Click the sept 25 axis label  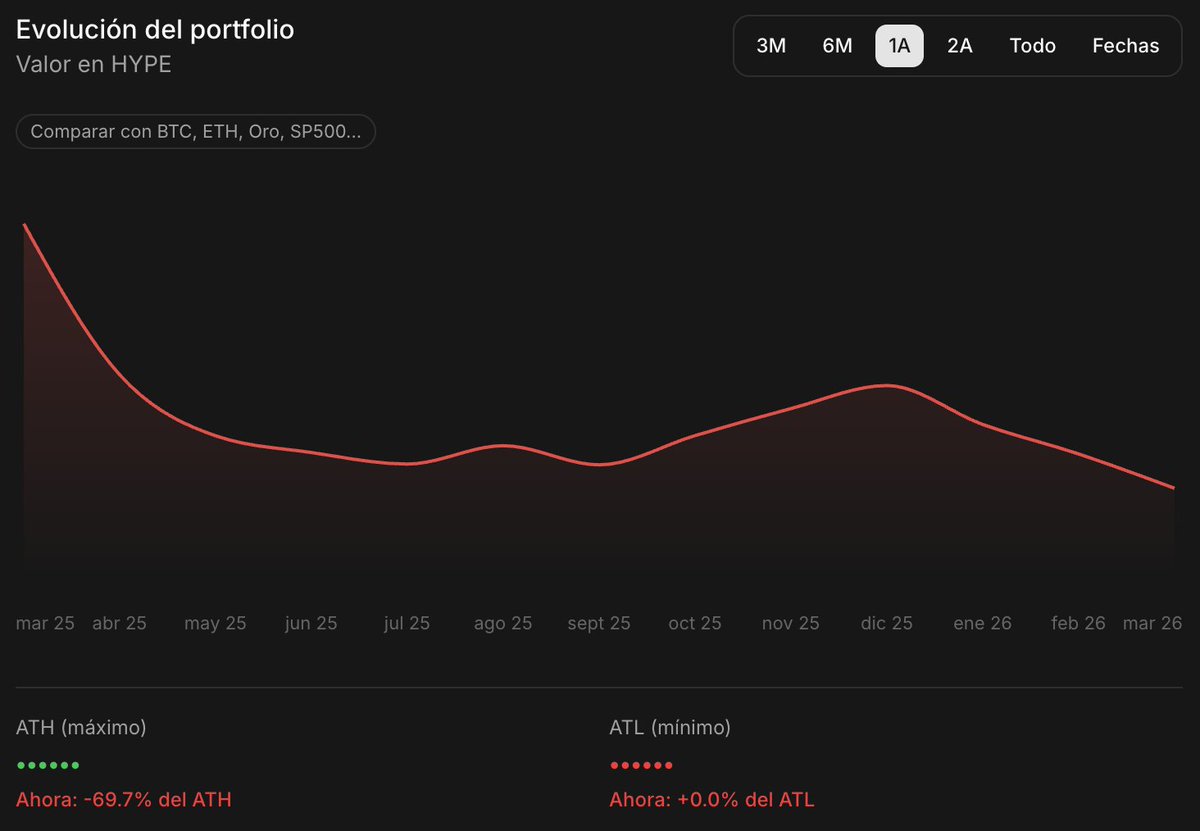[599, 623]
